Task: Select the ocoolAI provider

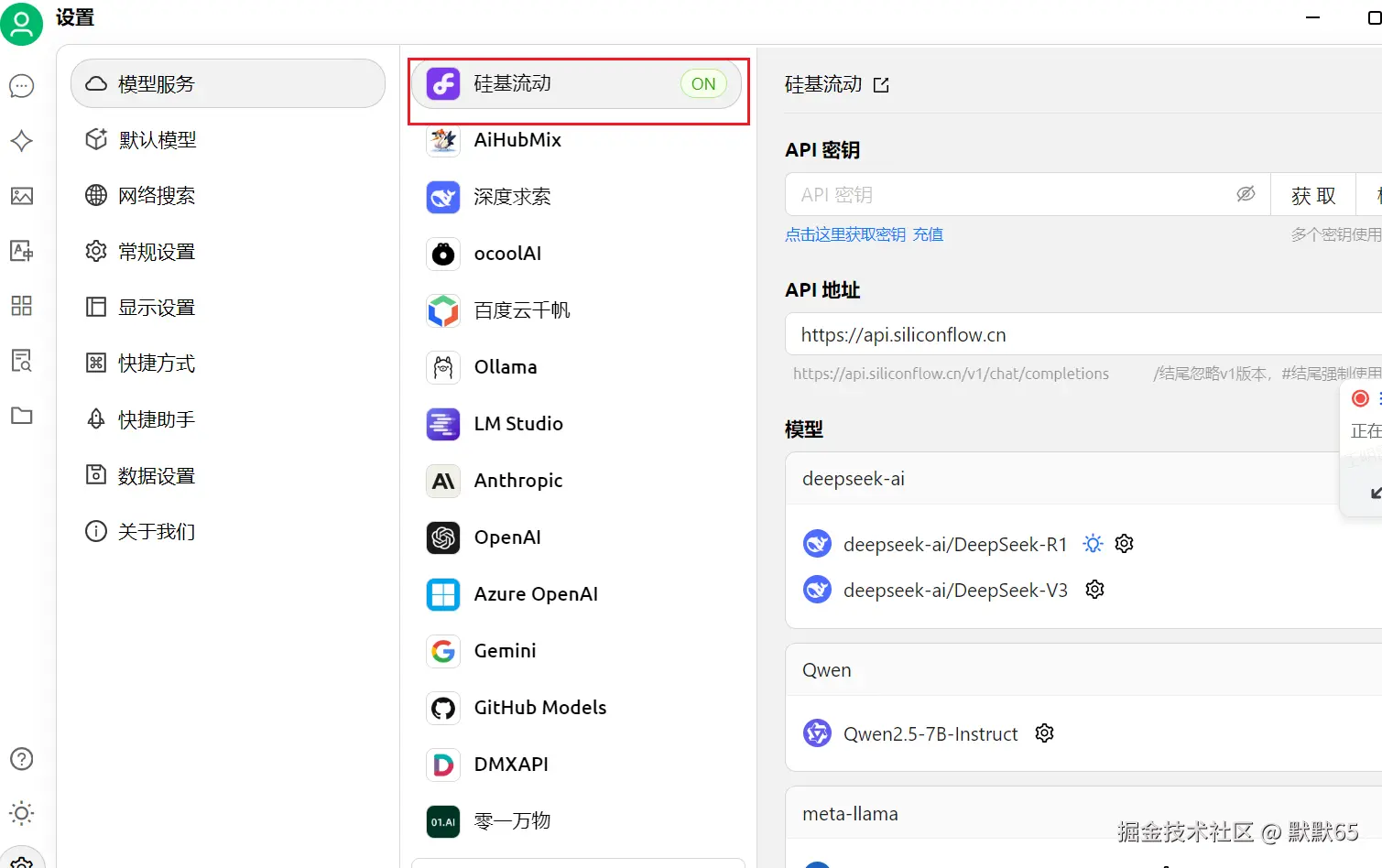Action: (577, 254)
